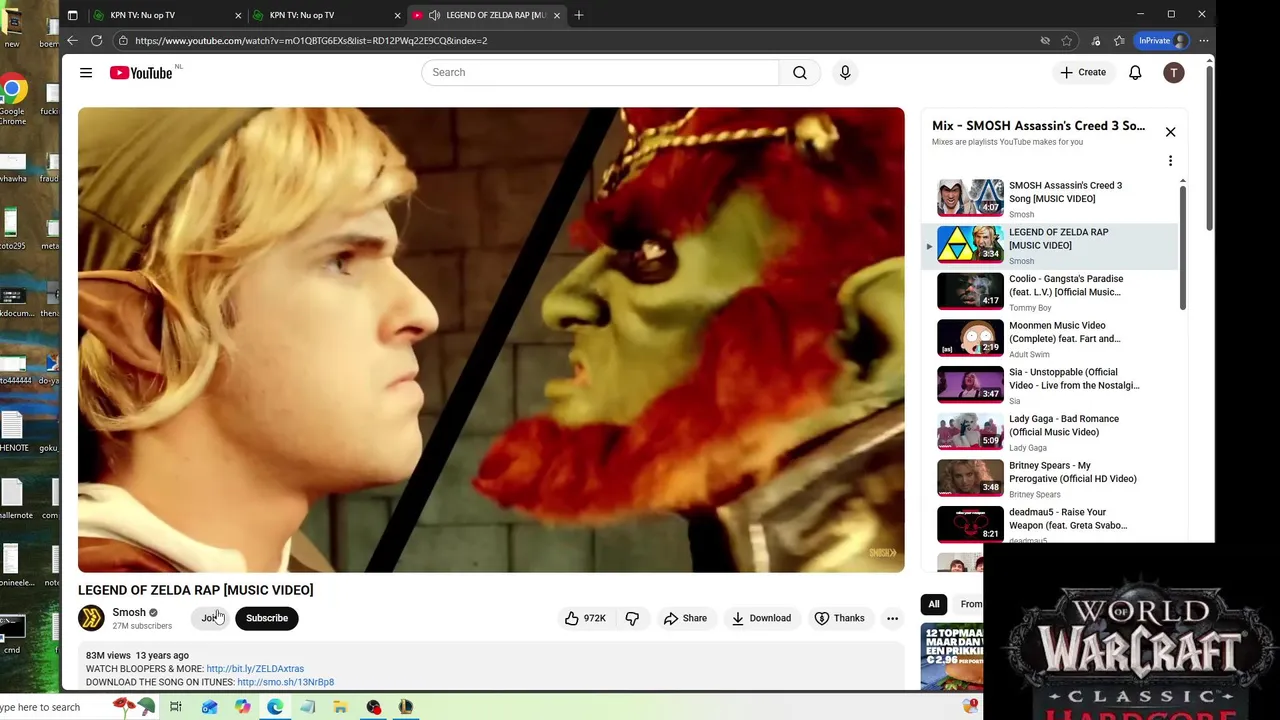The height and width of the screenshot is (720, 1280).
Task: Select the All filter chip
Action: 934,604
